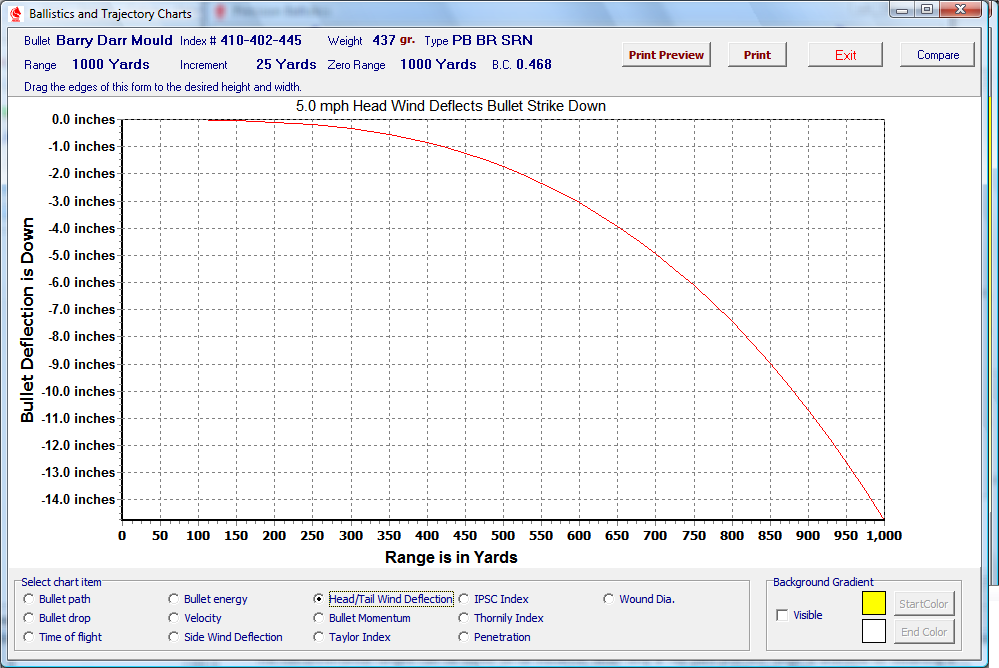
Task: Choose the Thornily Index chart
Action: click(464, 618)
